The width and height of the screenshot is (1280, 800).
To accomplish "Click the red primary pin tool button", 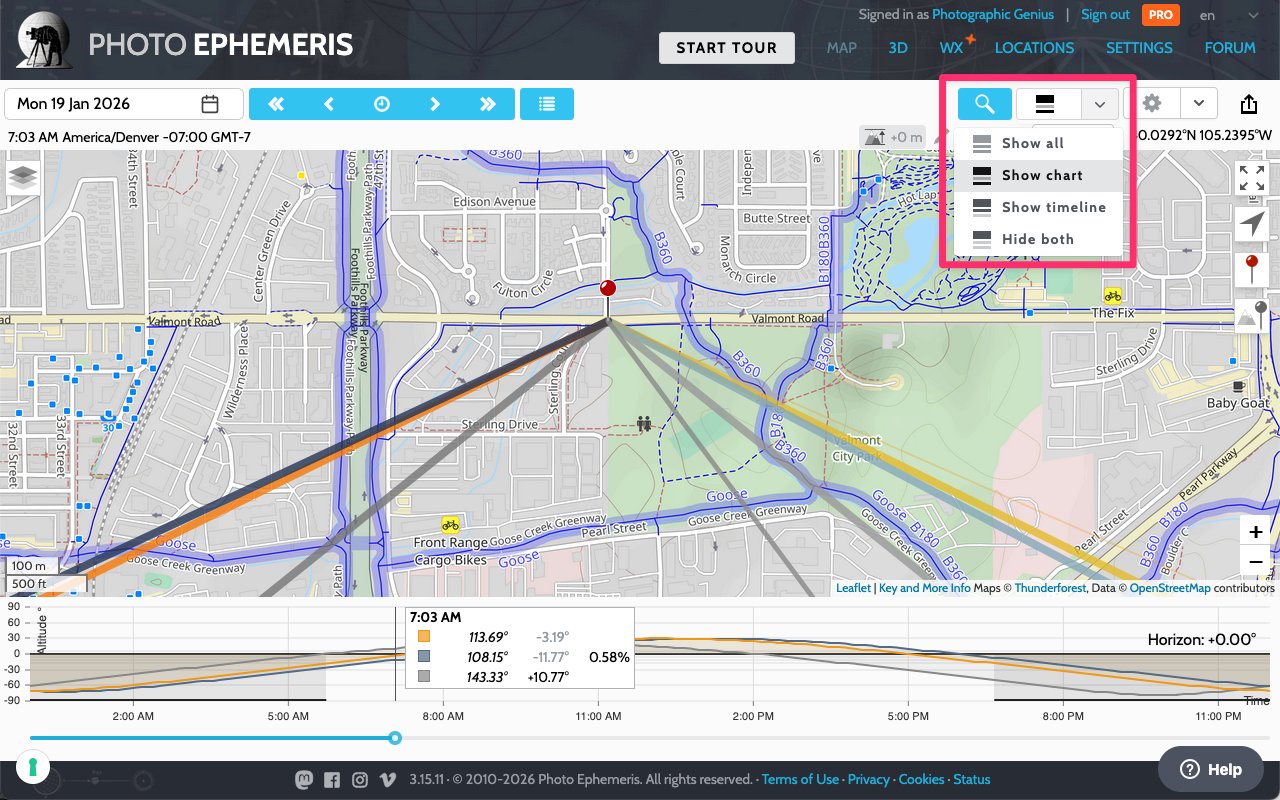I will pos(1252,270).
